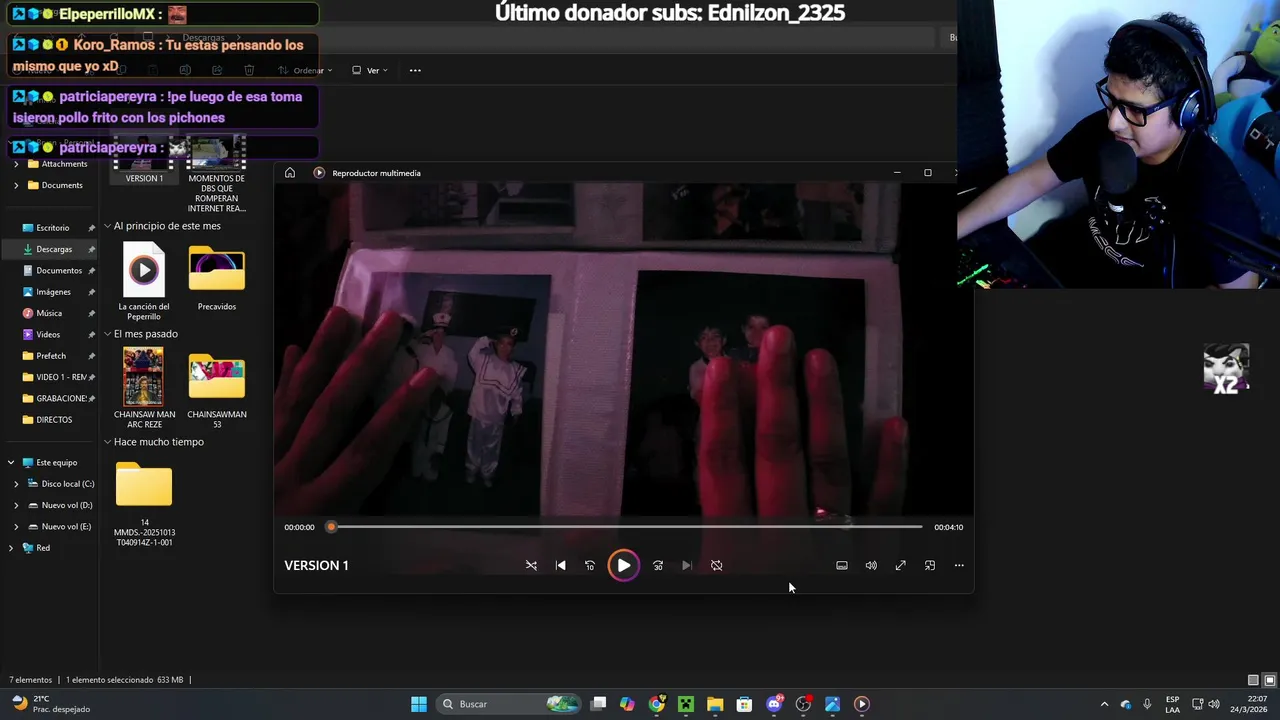Show hidden system tray icons
Screen dimensions: 1280x720
pos(1104,704)
